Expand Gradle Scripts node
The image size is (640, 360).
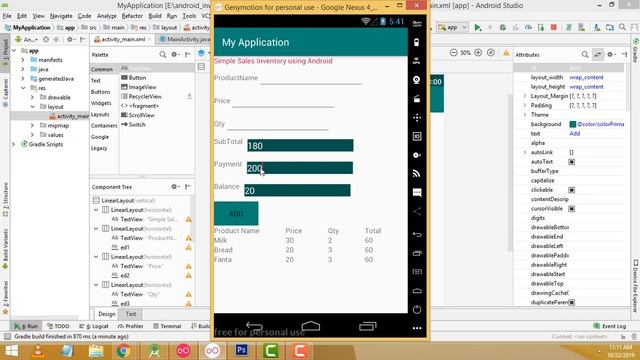(14, 144)
